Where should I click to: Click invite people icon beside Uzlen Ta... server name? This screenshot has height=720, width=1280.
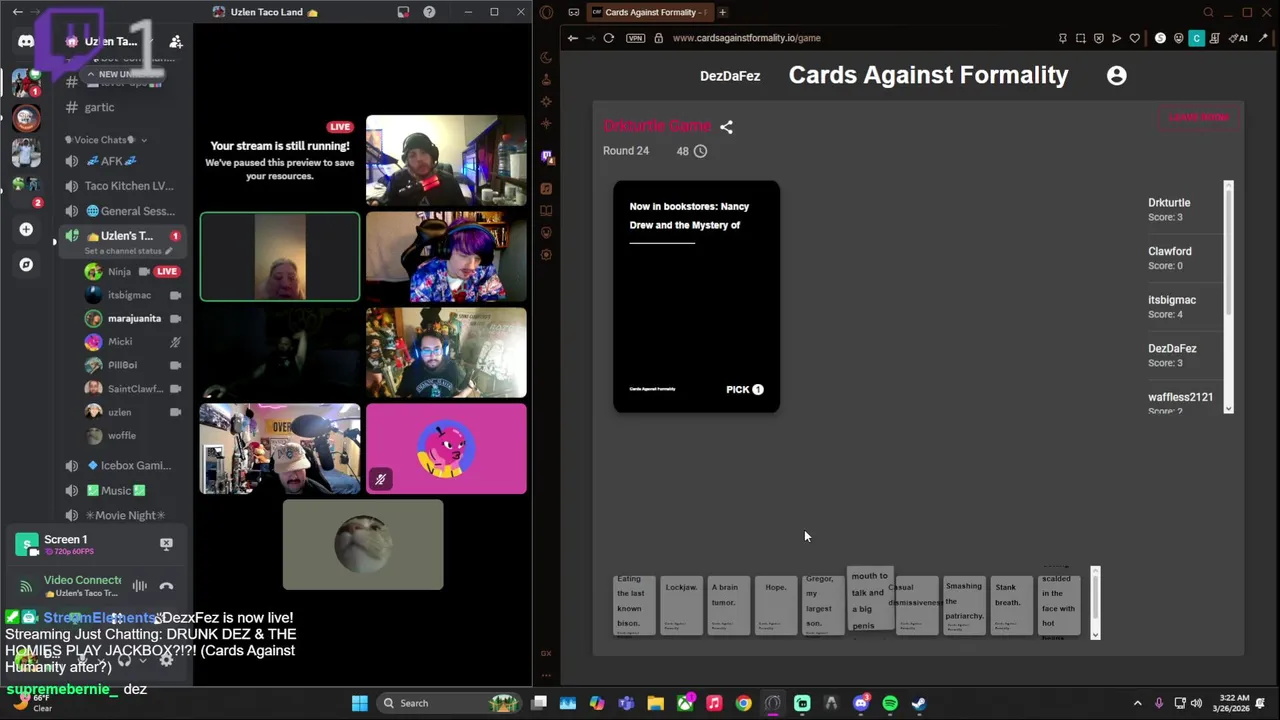(x=176, y=41)
